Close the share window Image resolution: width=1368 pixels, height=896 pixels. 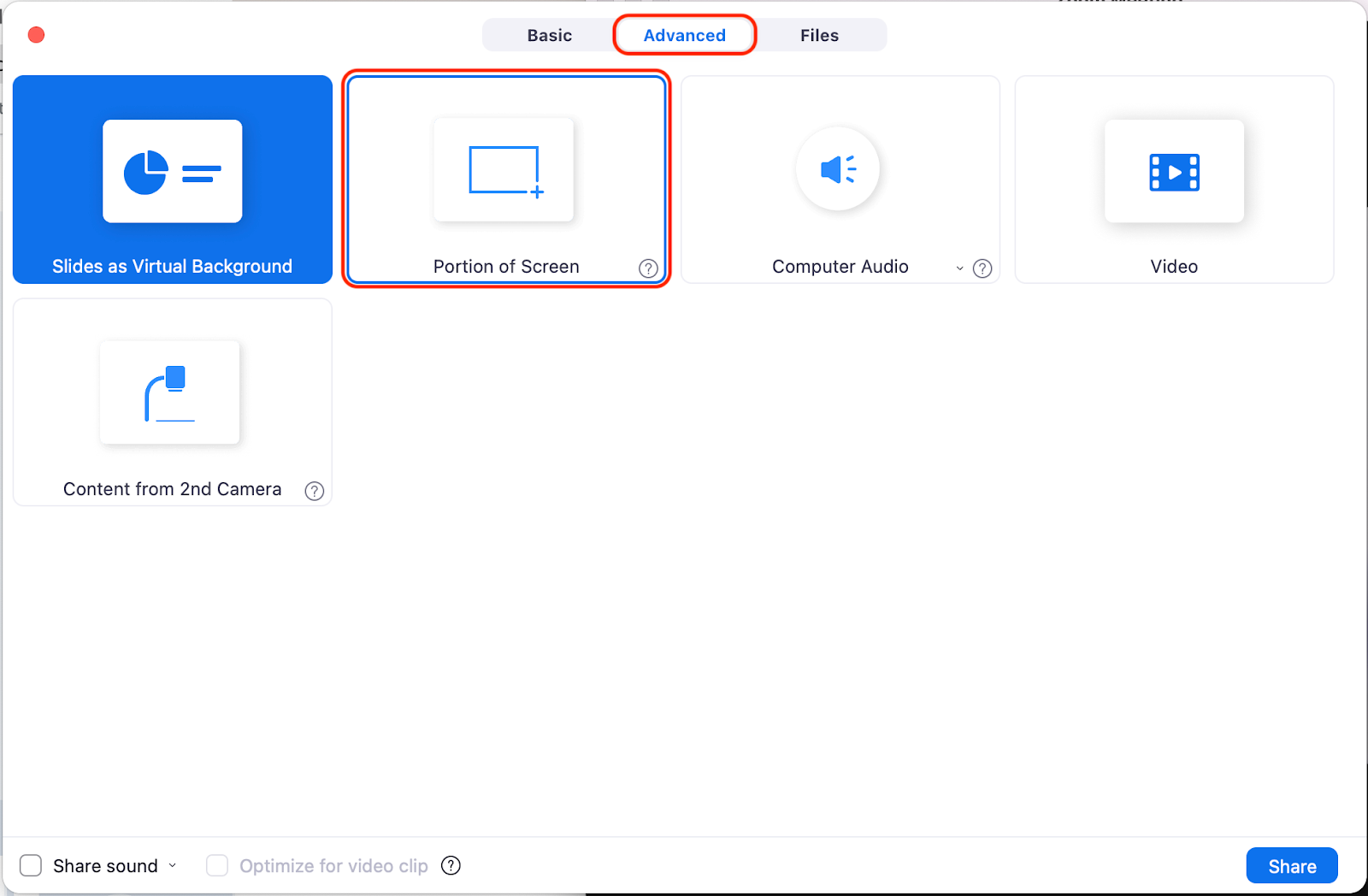click(x=36, y=34)
